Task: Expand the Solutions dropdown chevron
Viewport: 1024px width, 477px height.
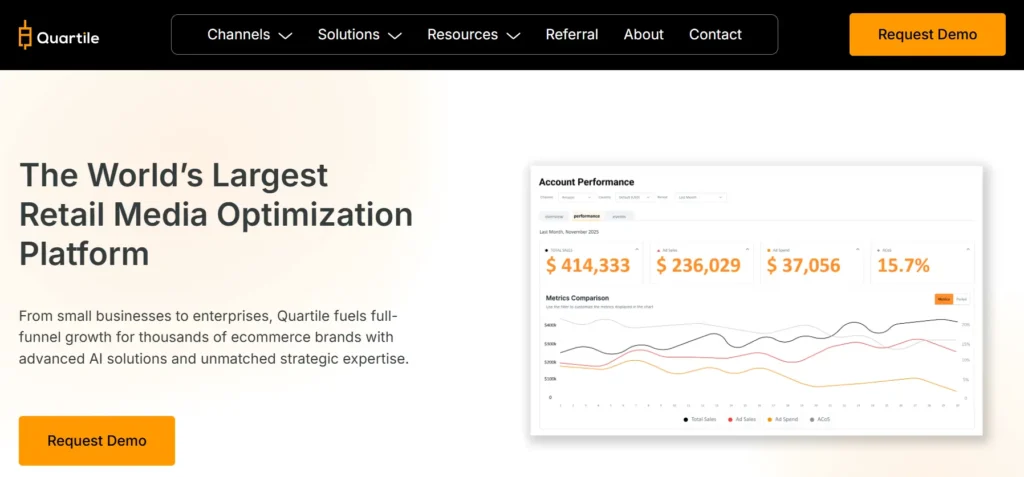Action: pos(394,35)
